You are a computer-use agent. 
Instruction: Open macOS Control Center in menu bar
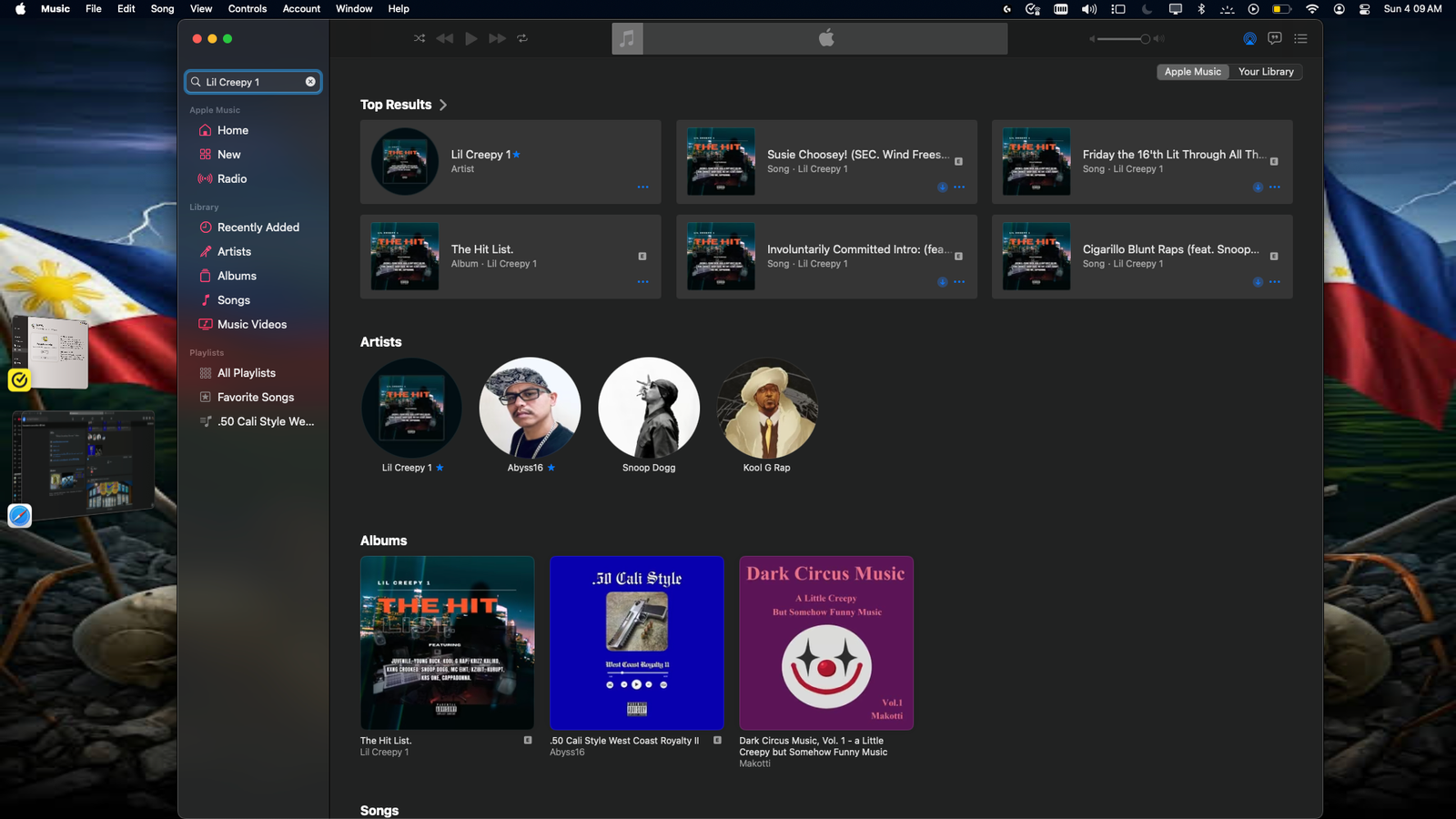1364,9
